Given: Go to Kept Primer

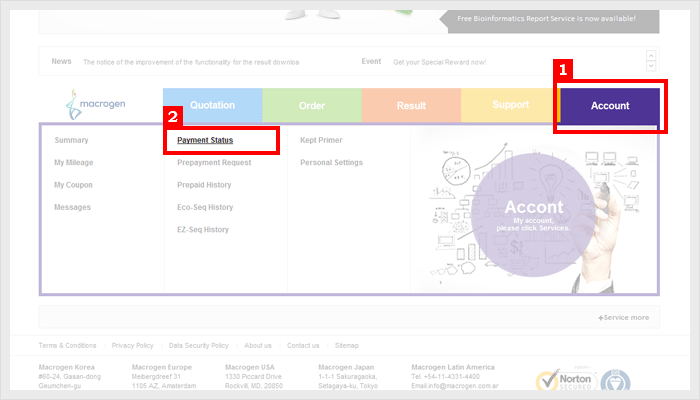Looking at the screenshot, I should click(321, 140).
